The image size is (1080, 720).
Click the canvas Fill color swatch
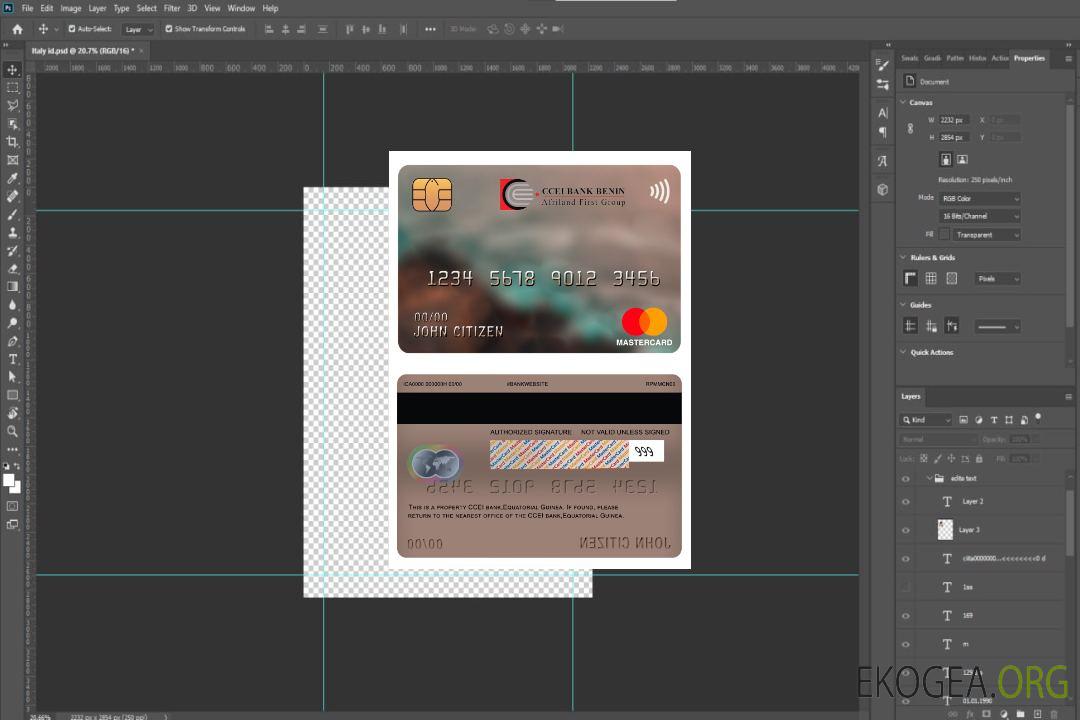point(944,235)
